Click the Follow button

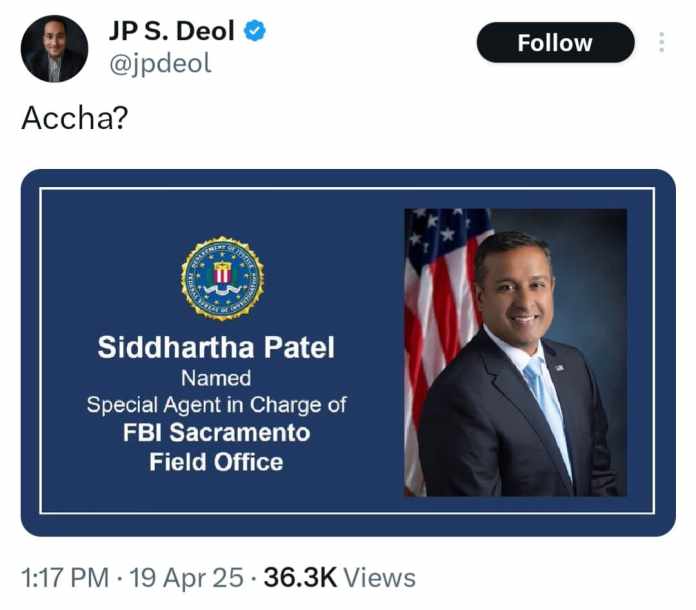click(555, 43)
